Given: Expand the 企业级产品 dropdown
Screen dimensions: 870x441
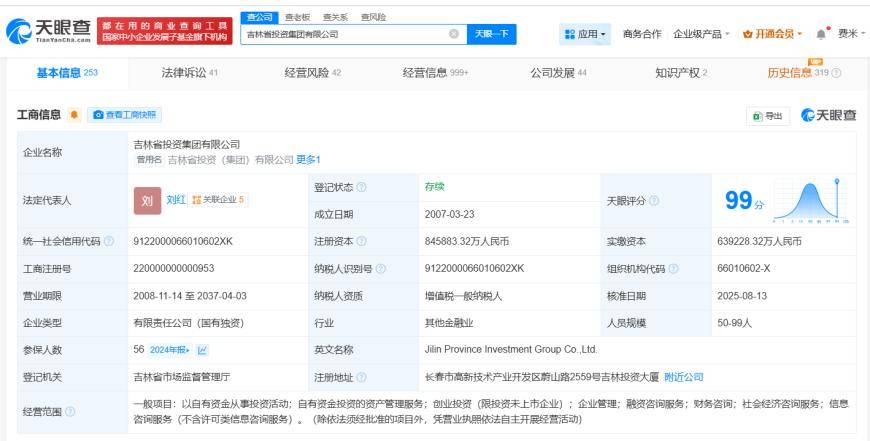Looking at the screenshot, I should click(701, 34).
